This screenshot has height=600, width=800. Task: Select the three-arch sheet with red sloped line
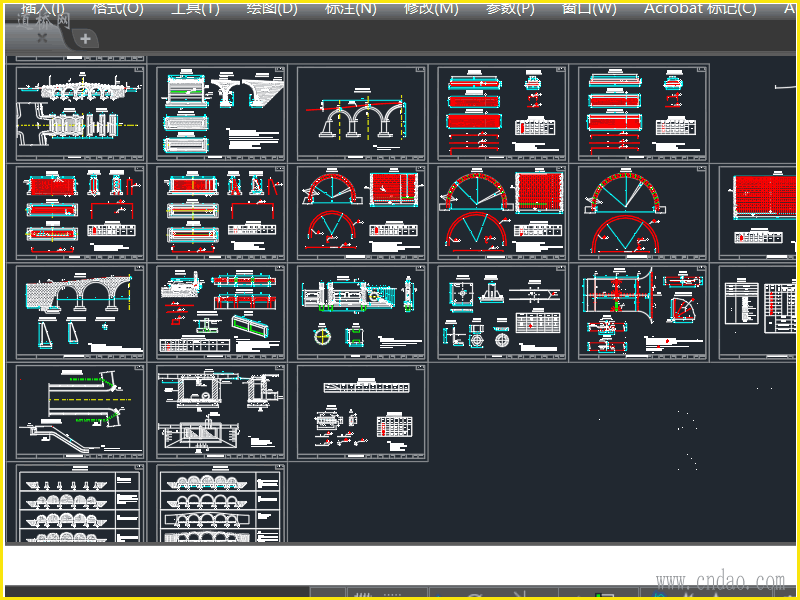pos(361,113)
